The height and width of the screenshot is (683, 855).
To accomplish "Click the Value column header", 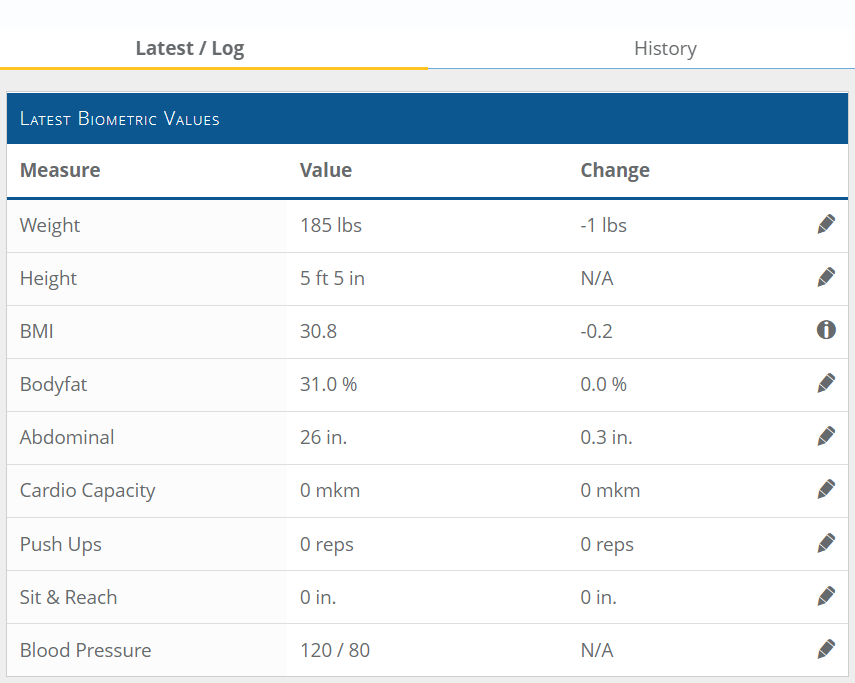I will point(326,170).
